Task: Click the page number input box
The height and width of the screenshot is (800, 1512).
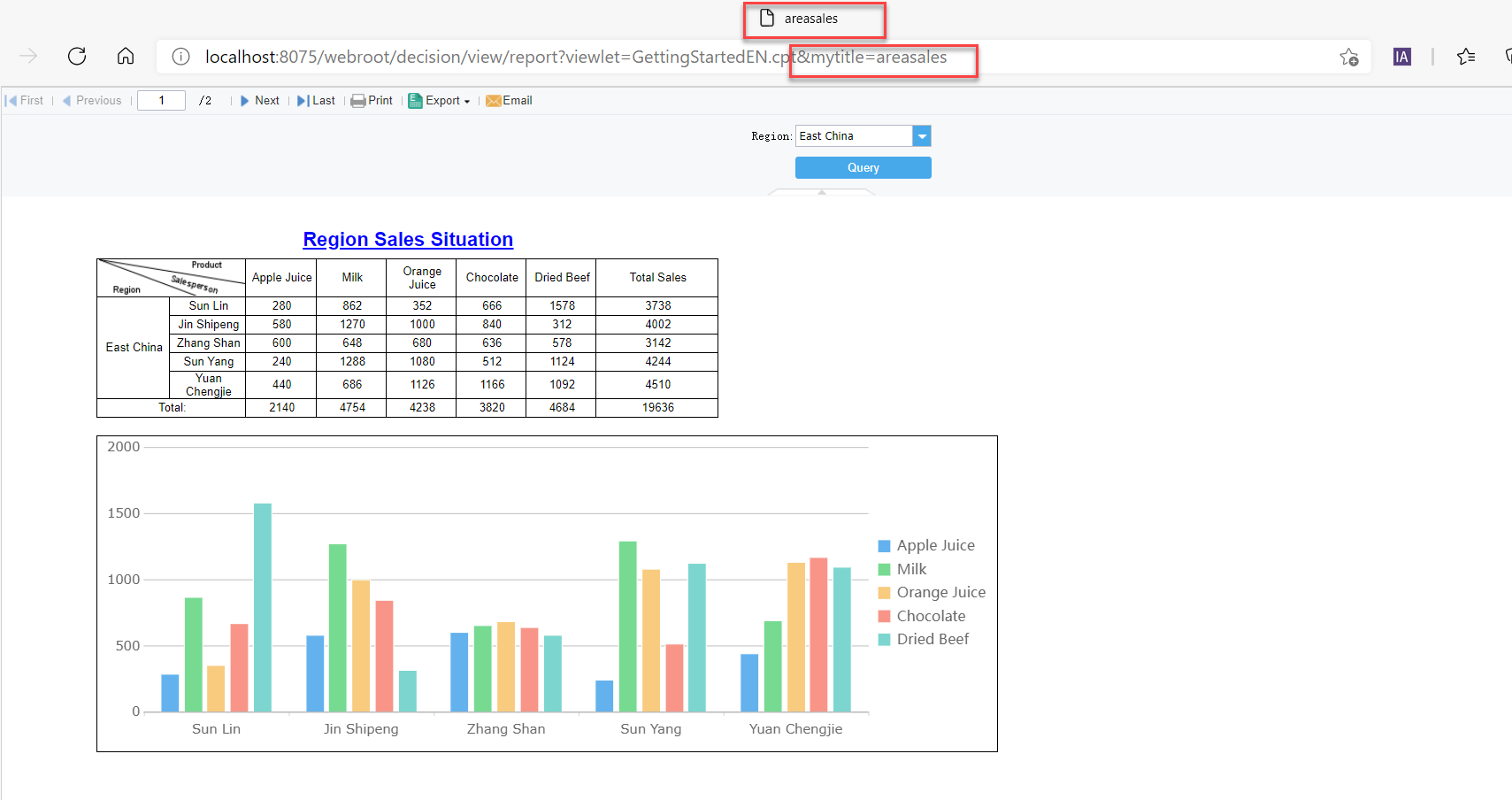Action: (x=161, y=100)
